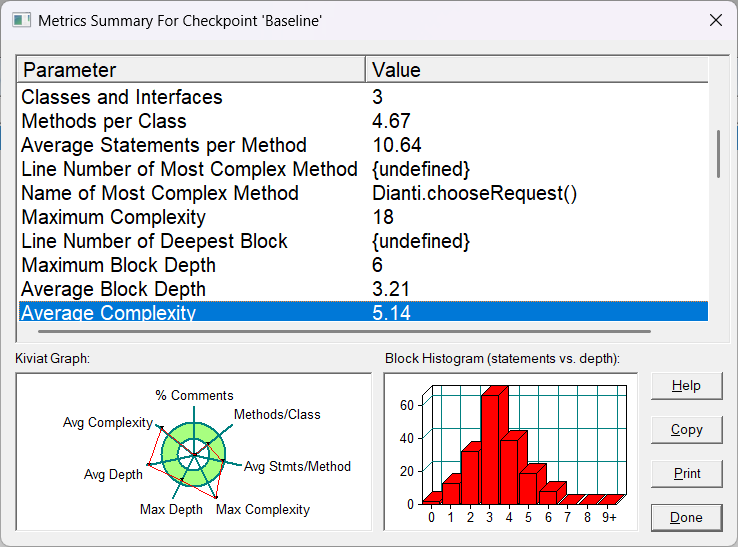Close the Metrics Summary dialog

click(715, 20)
